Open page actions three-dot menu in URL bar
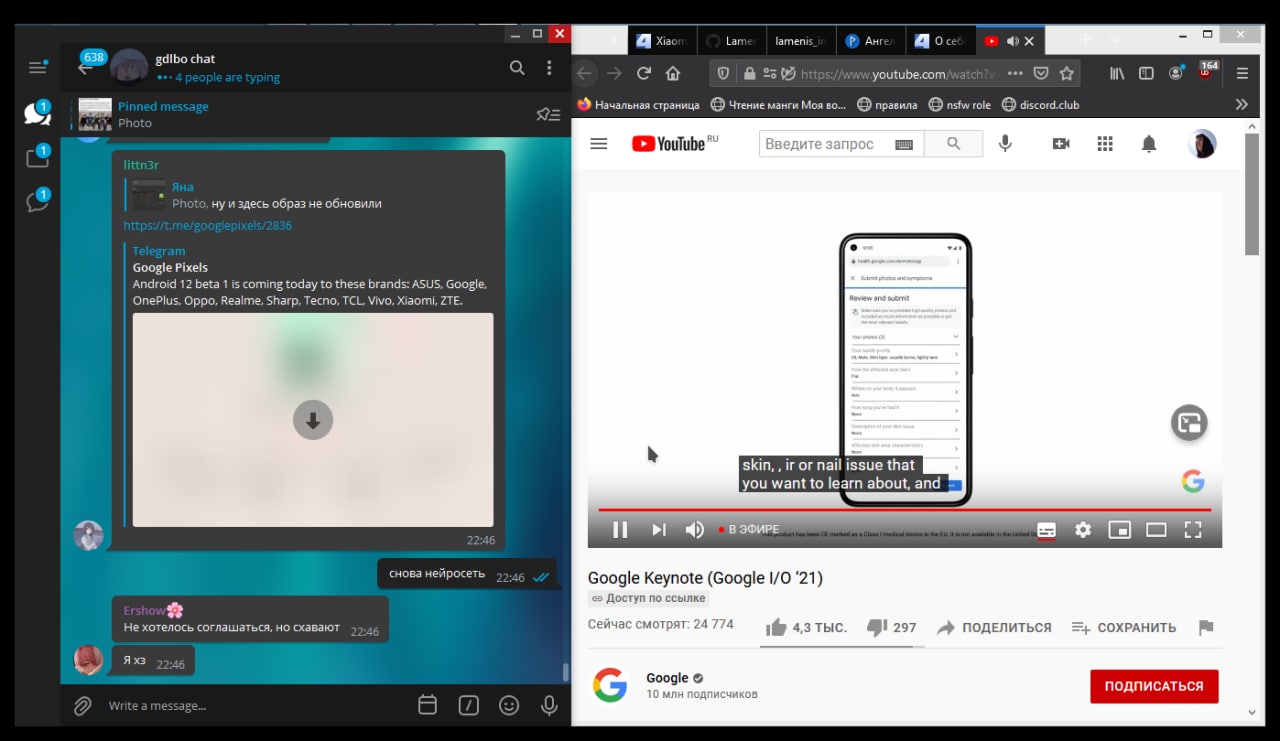This screenshot has width=1280, height=741. coord(1015,73)
